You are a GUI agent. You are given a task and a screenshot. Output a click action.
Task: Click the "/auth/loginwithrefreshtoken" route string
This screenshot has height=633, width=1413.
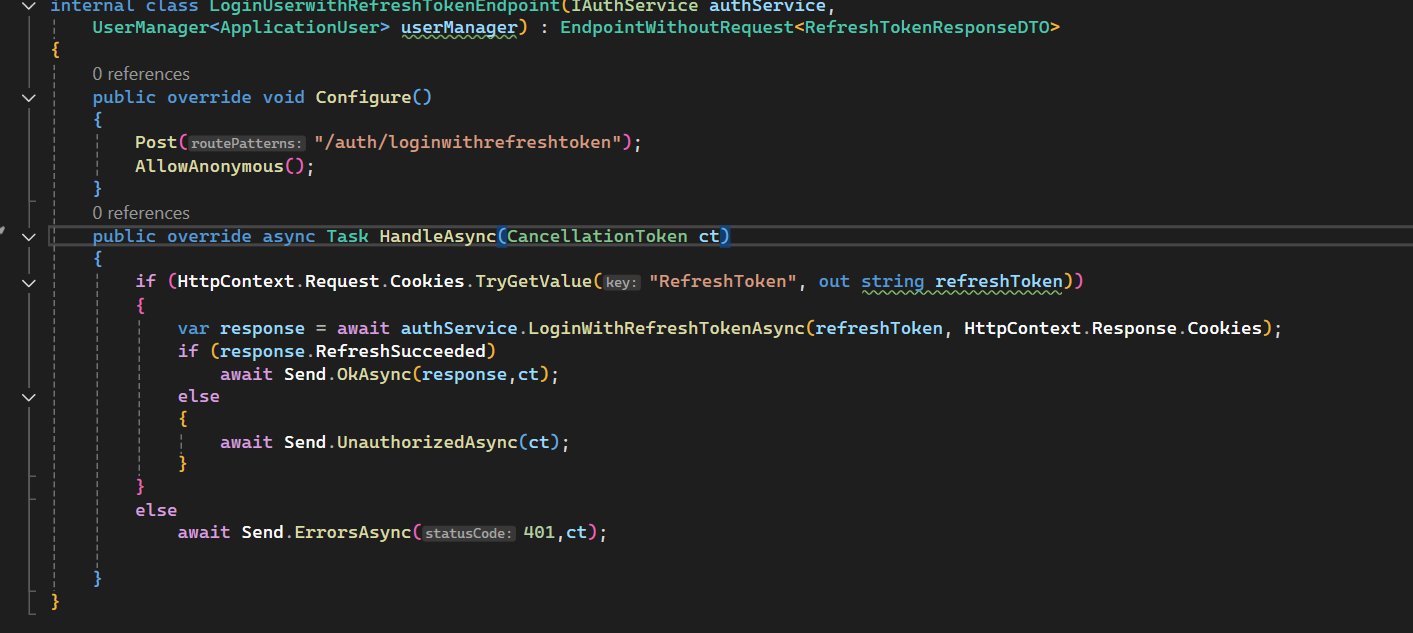click(x=469, y=142)
